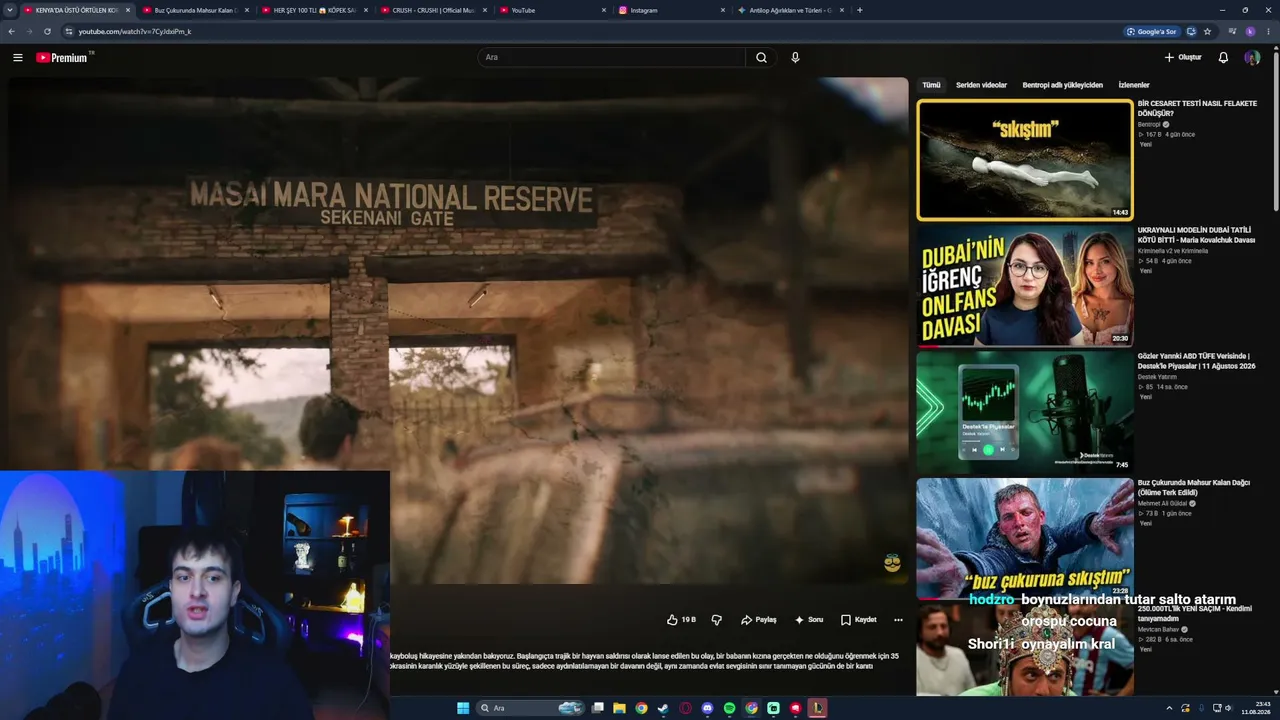Open 'BİR CESARET TESTİ' video thumbnail

(1025, 160)
